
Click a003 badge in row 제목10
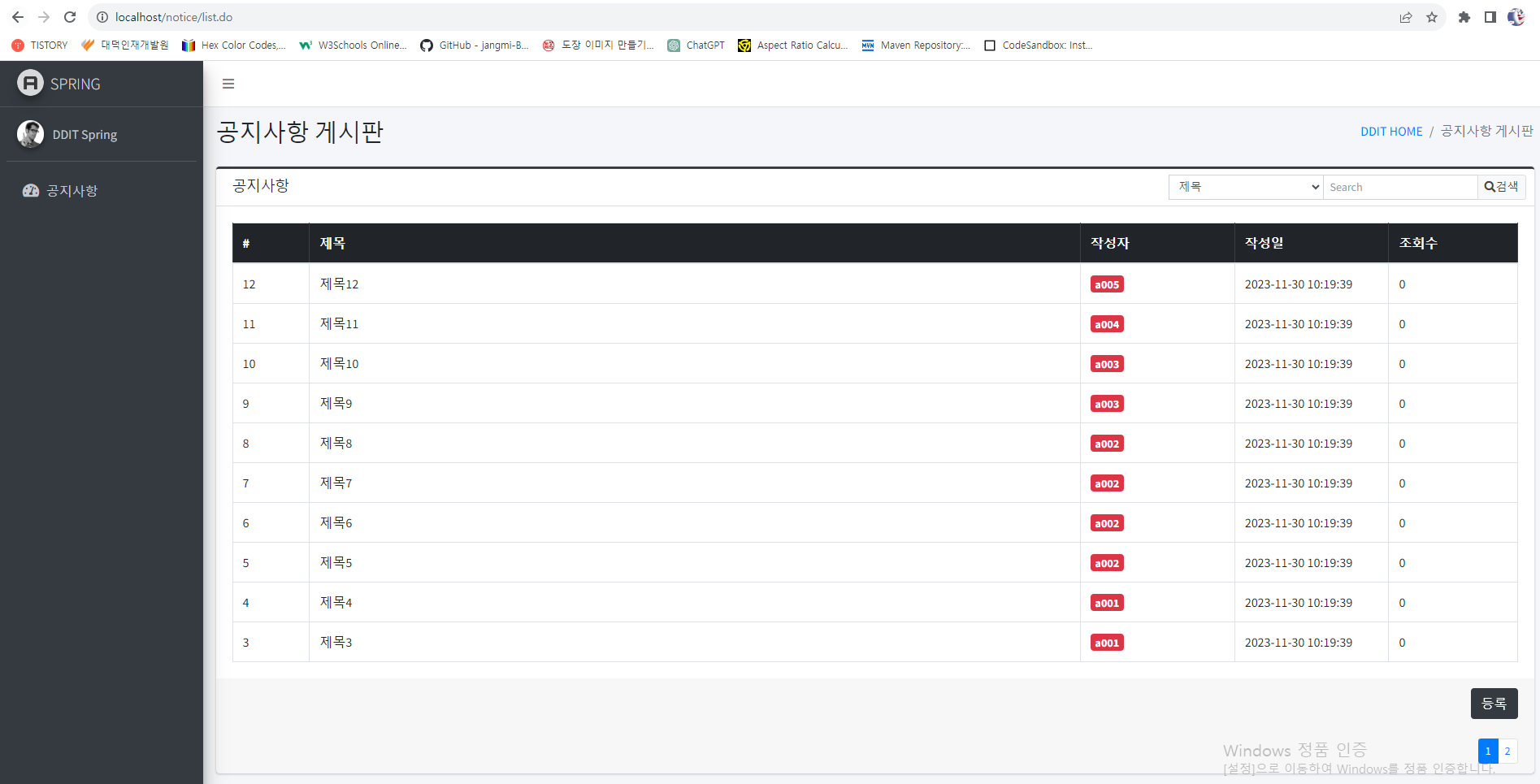tap(1107, 364)
